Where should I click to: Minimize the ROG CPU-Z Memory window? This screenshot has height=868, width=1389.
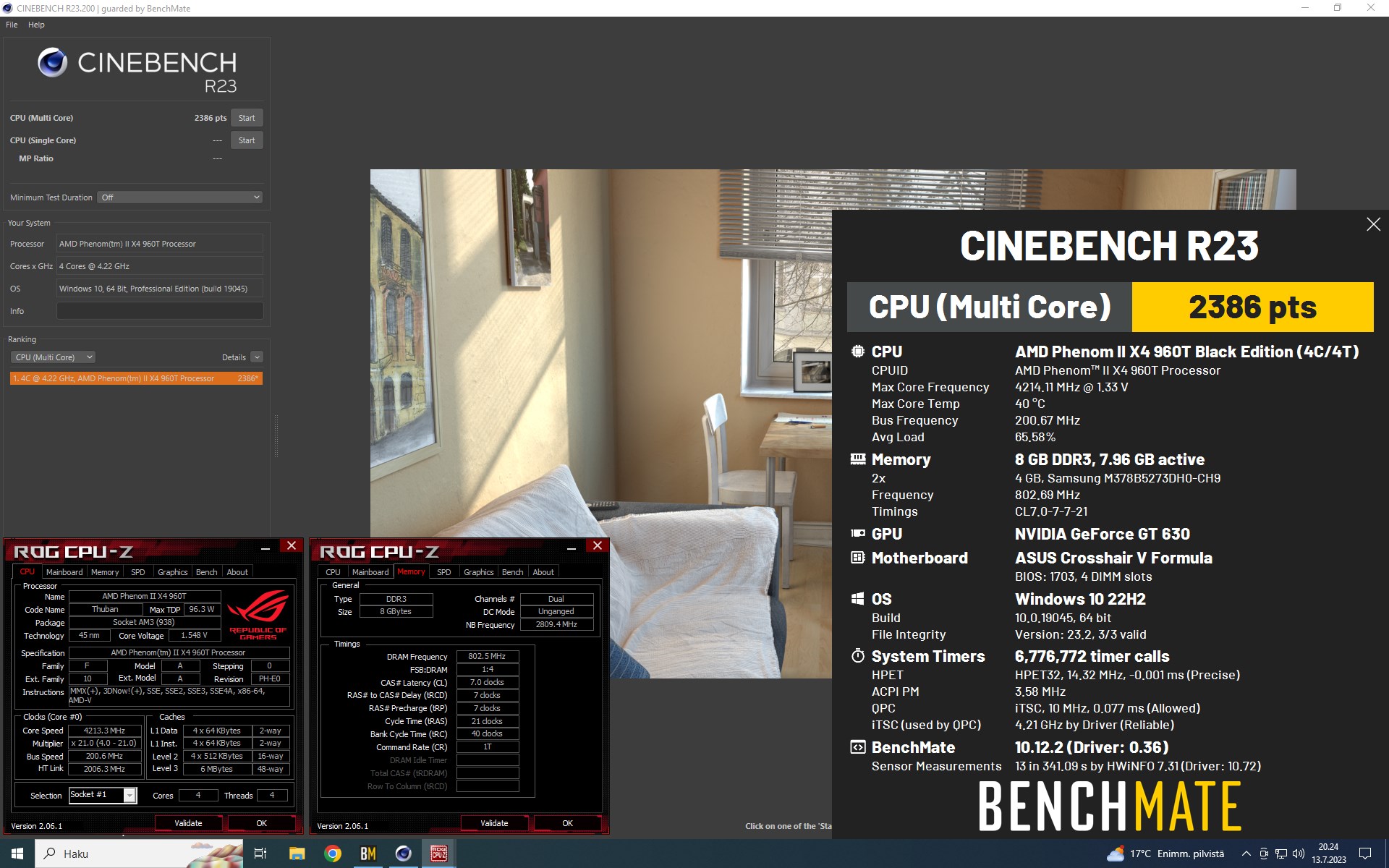point(572,548)
